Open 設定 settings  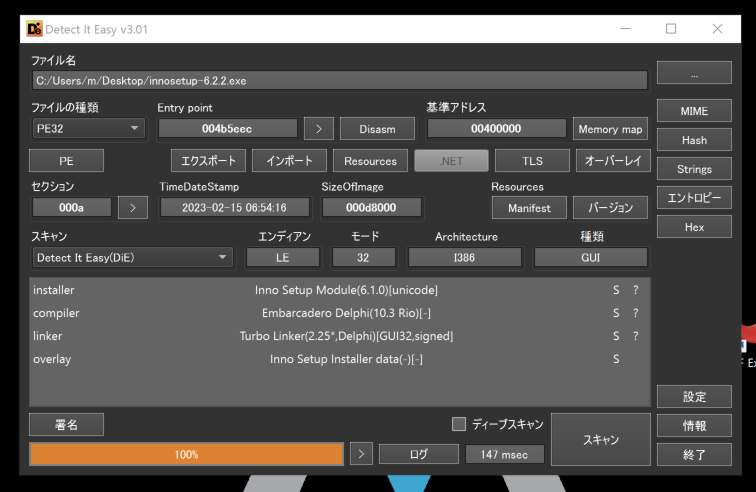coord(694,396)
